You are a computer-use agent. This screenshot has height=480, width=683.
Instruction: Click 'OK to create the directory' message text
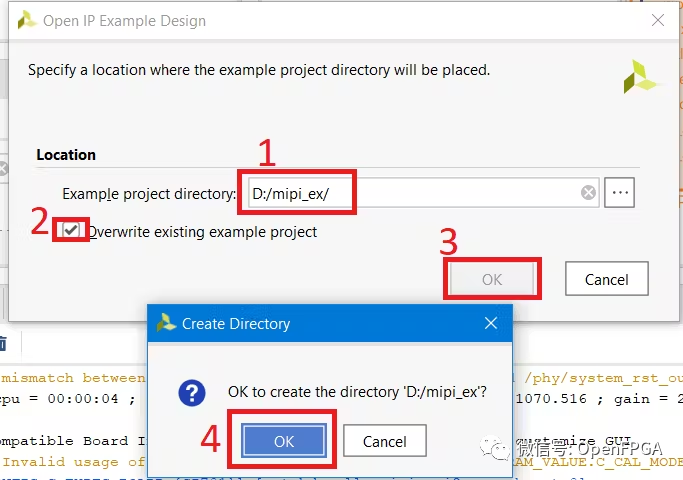357,392
